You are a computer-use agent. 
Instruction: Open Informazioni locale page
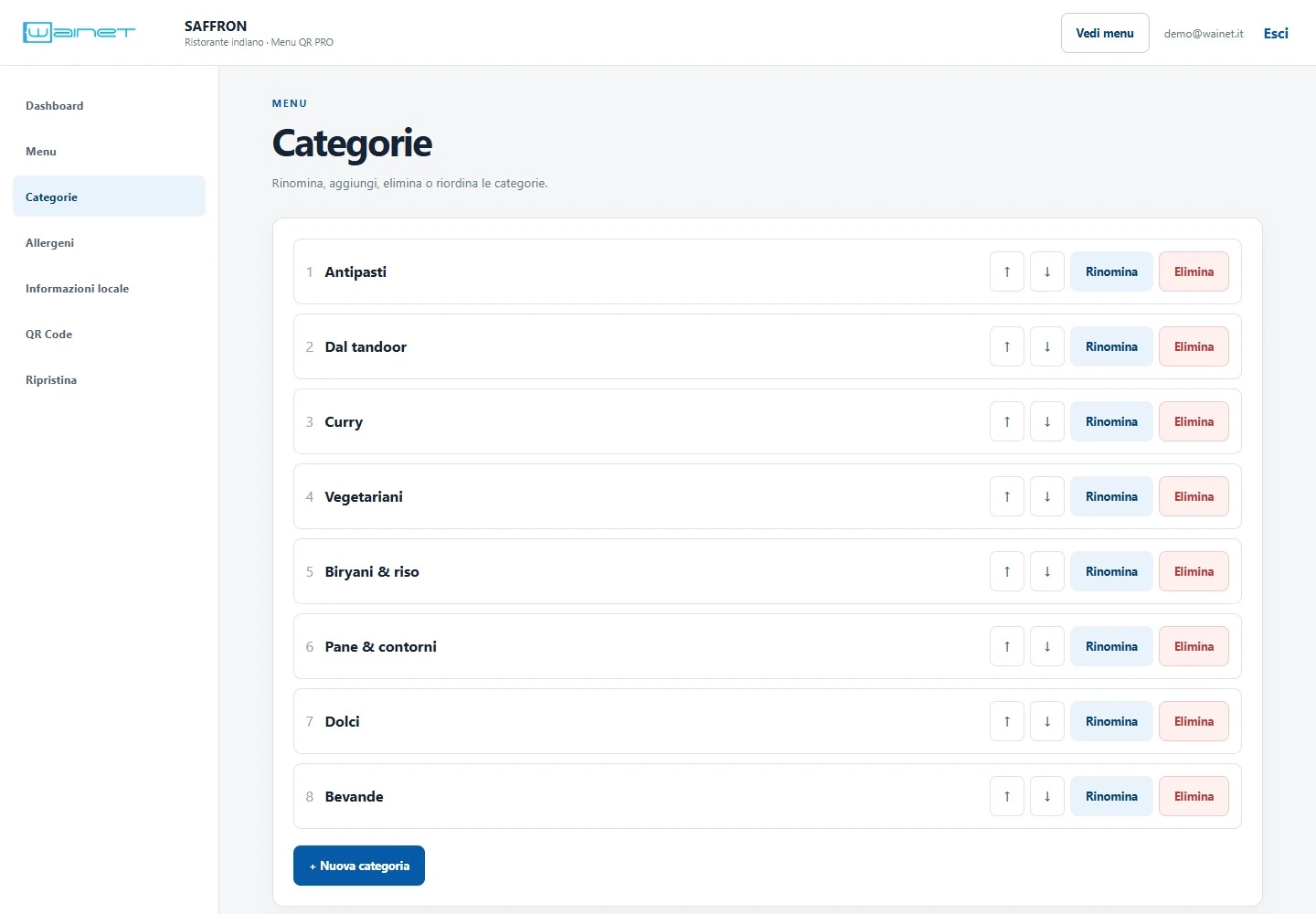[109, 288]
